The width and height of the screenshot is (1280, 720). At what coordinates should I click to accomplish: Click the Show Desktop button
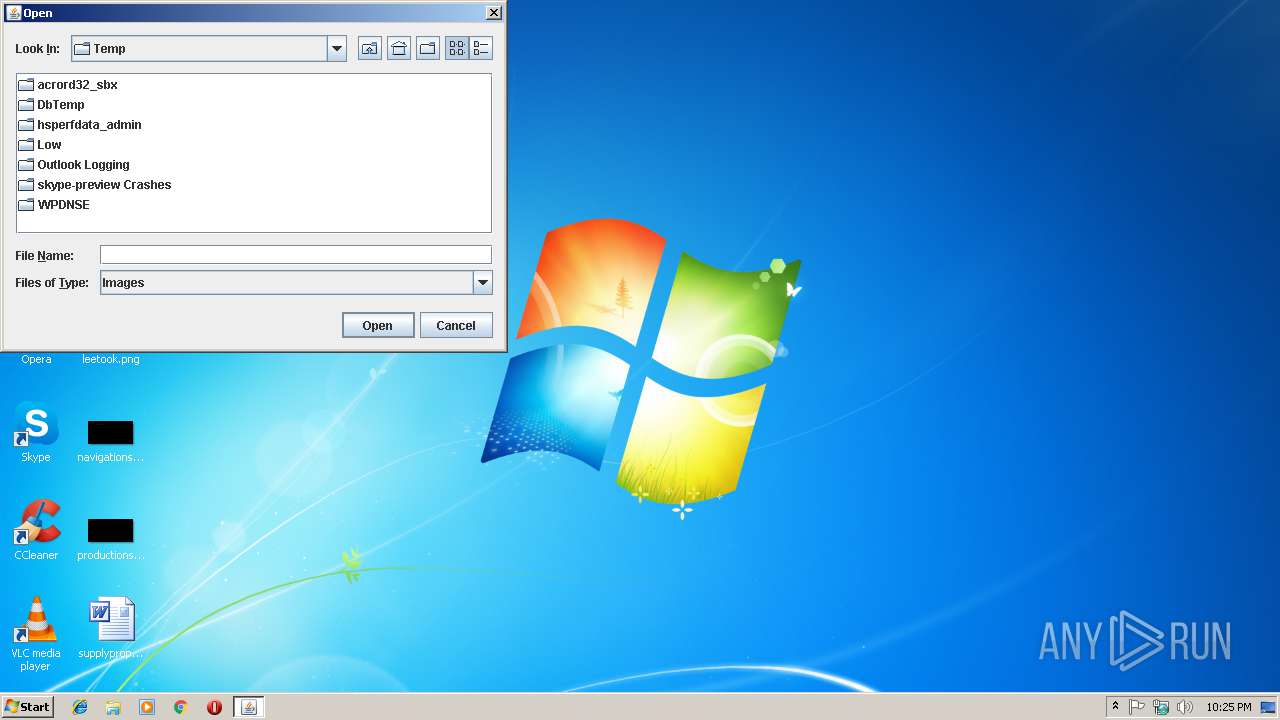[x=1268, y=707]
